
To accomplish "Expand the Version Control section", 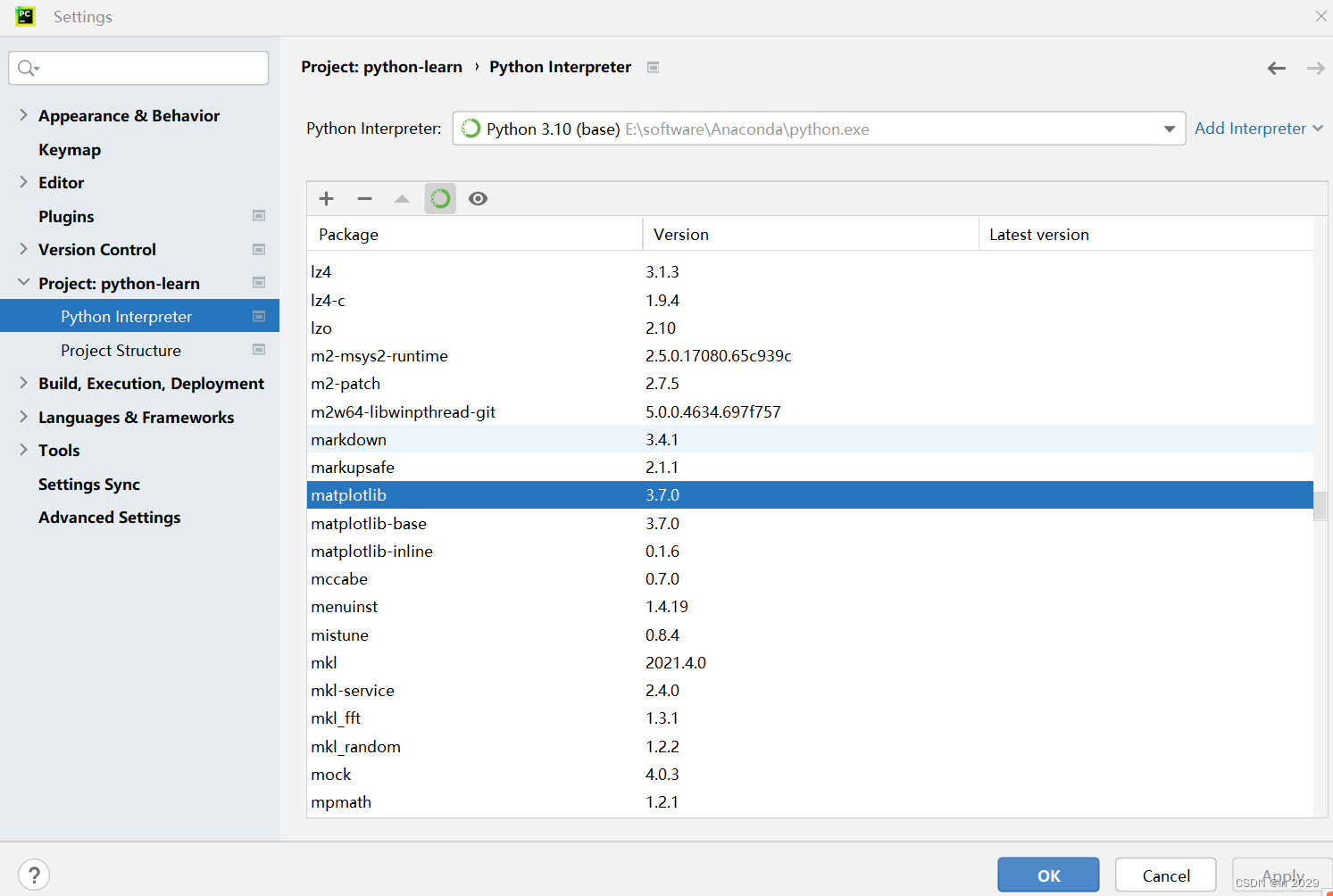I will pos(23,248).
